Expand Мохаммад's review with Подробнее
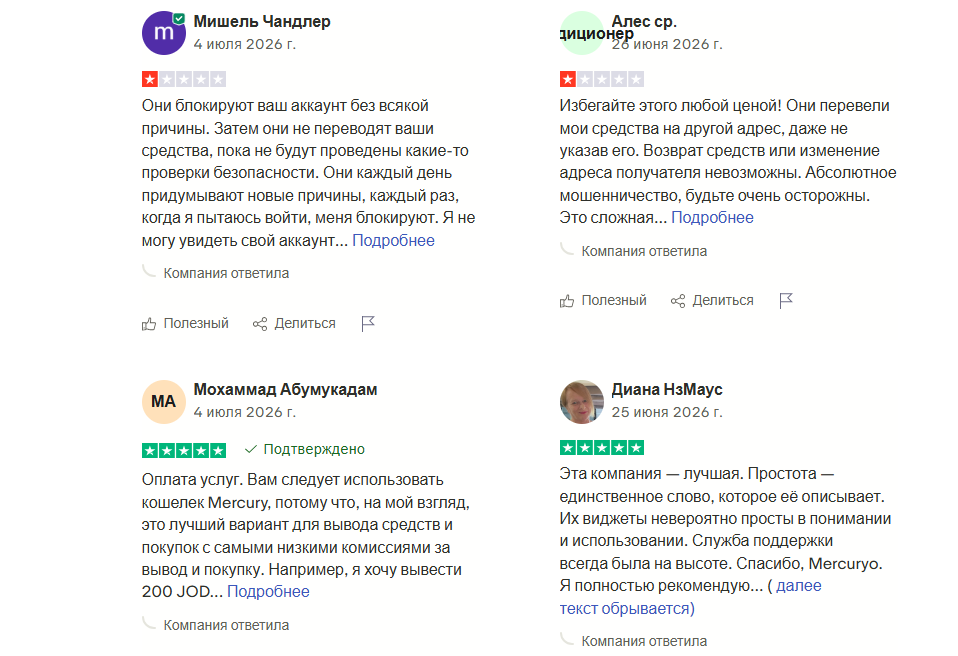The width and height of the screenshot is (958, 656). tap(268, 592)
